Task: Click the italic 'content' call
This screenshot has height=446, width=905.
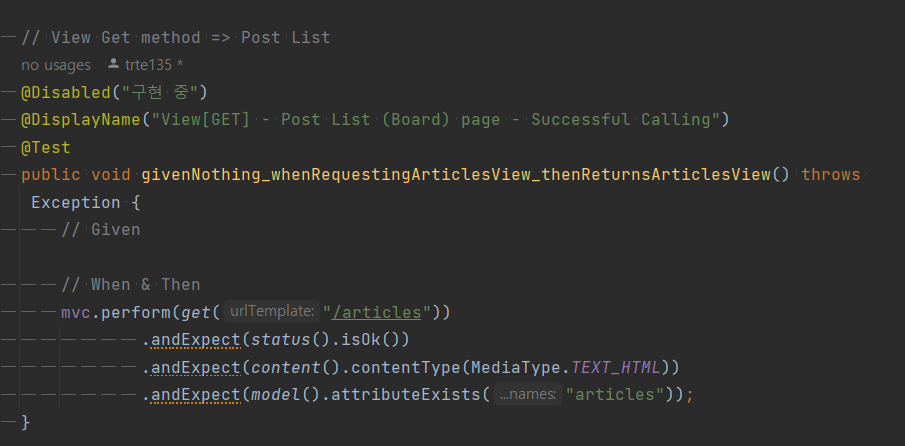Action: 286,368
